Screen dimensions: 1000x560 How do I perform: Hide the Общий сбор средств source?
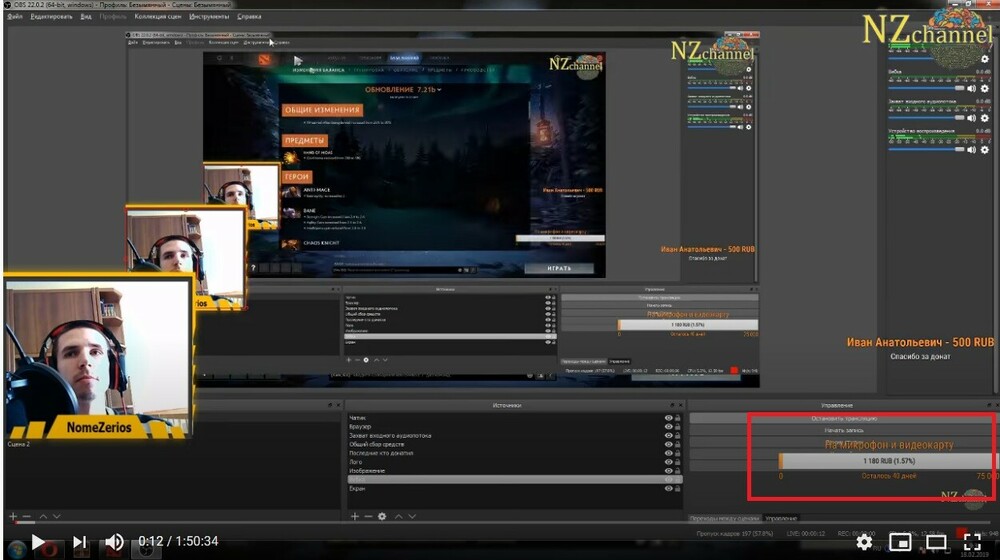668,445
